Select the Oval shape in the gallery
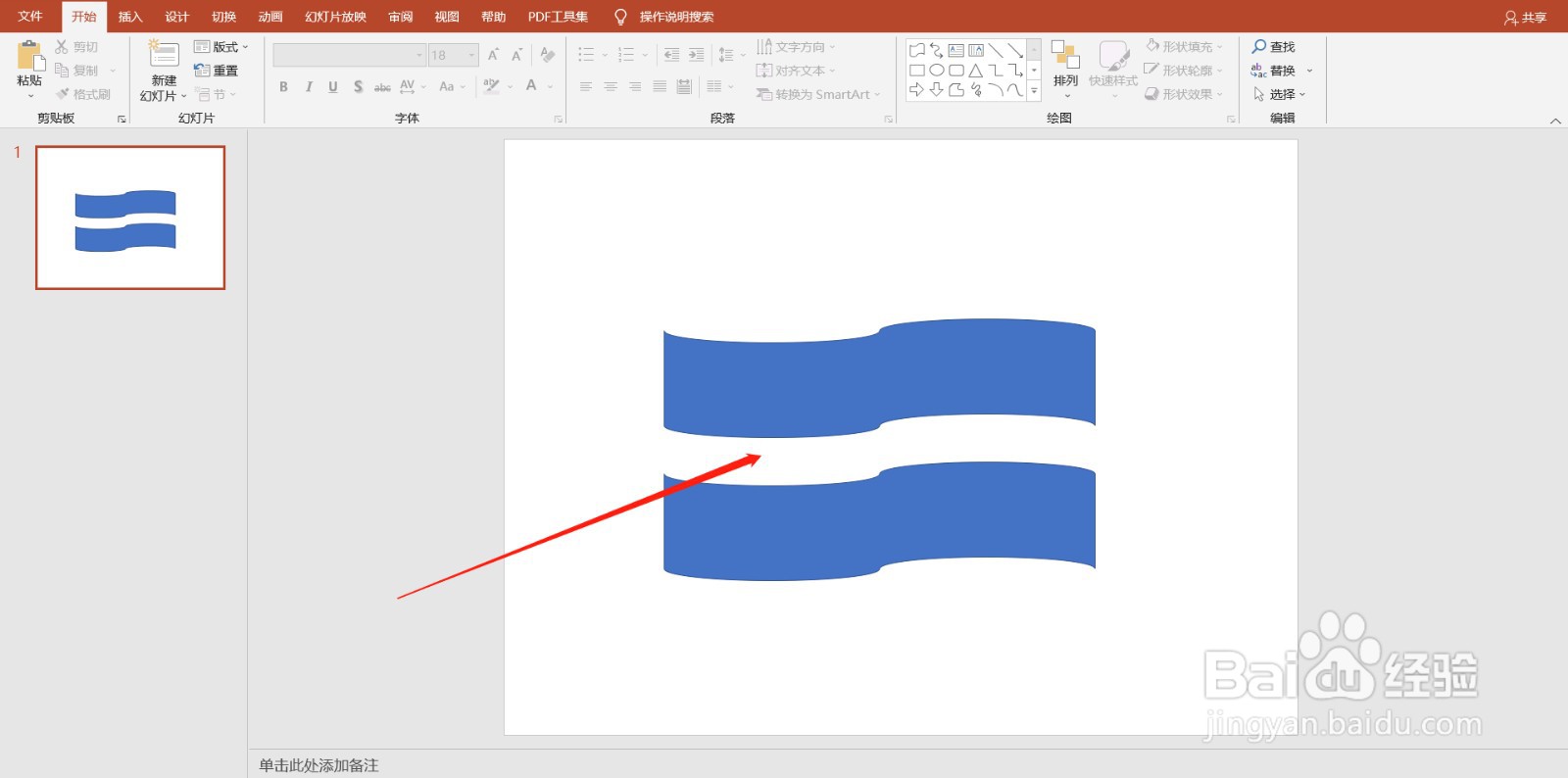This screenshot has width=1568, height=778. point(937,71)
